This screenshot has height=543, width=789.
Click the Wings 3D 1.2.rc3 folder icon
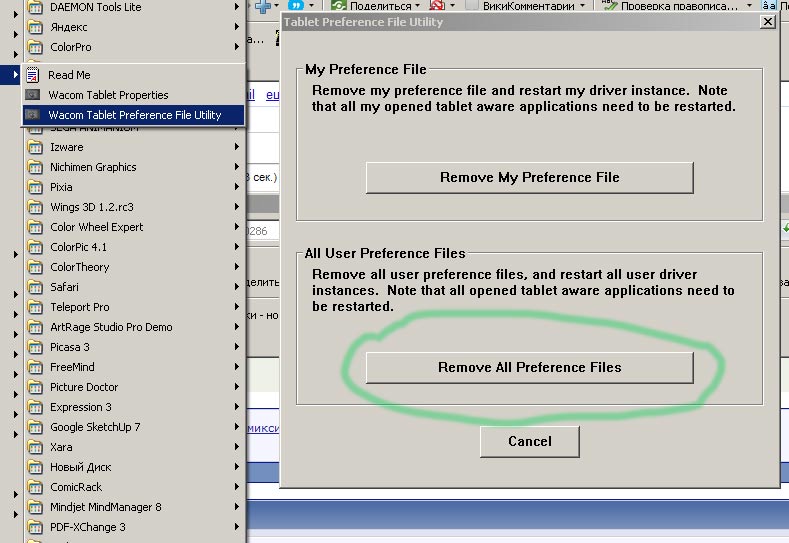(x=35, y=207)
